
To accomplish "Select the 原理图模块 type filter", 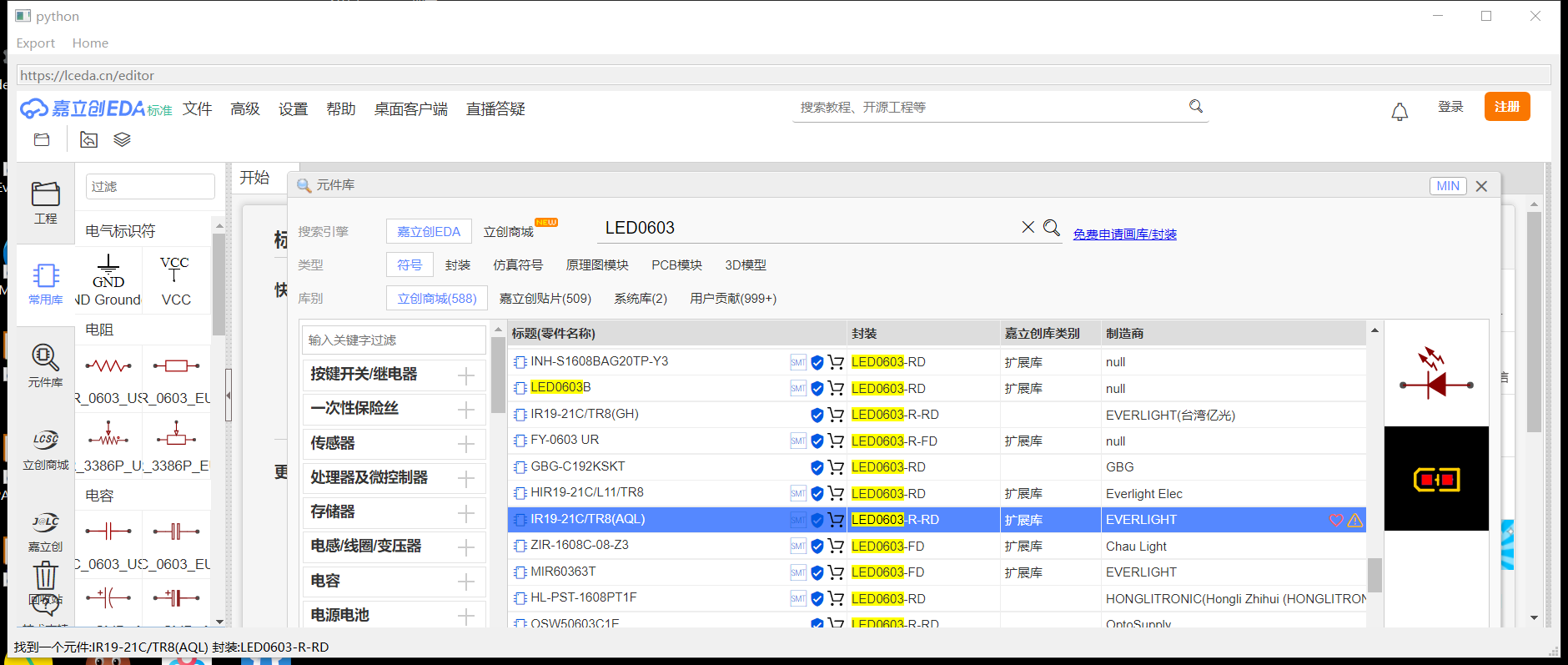I will [x=597, y=264].
